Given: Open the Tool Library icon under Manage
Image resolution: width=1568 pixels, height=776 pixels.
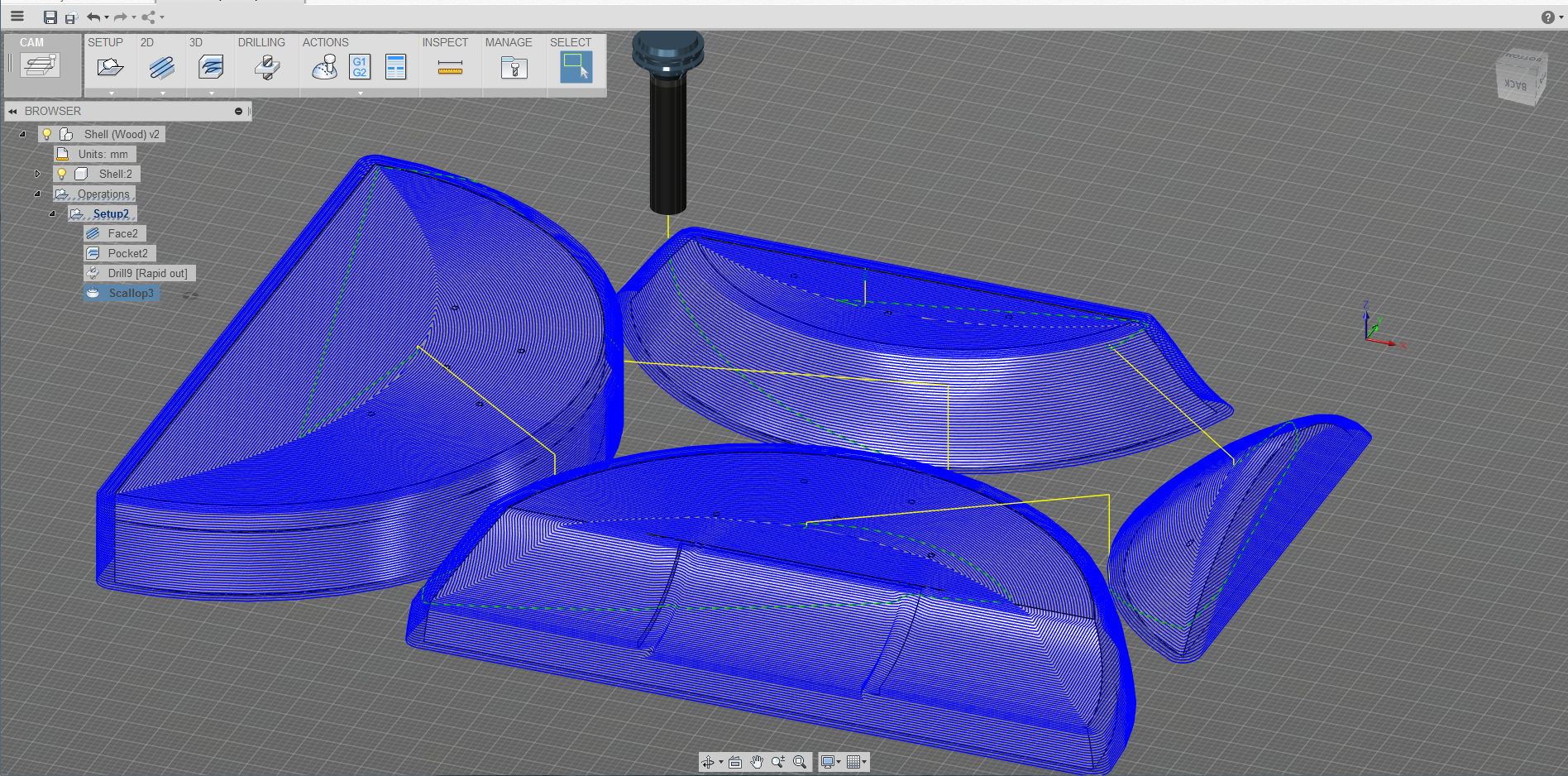Looking at the screenshot, I should tap(514, 67).
